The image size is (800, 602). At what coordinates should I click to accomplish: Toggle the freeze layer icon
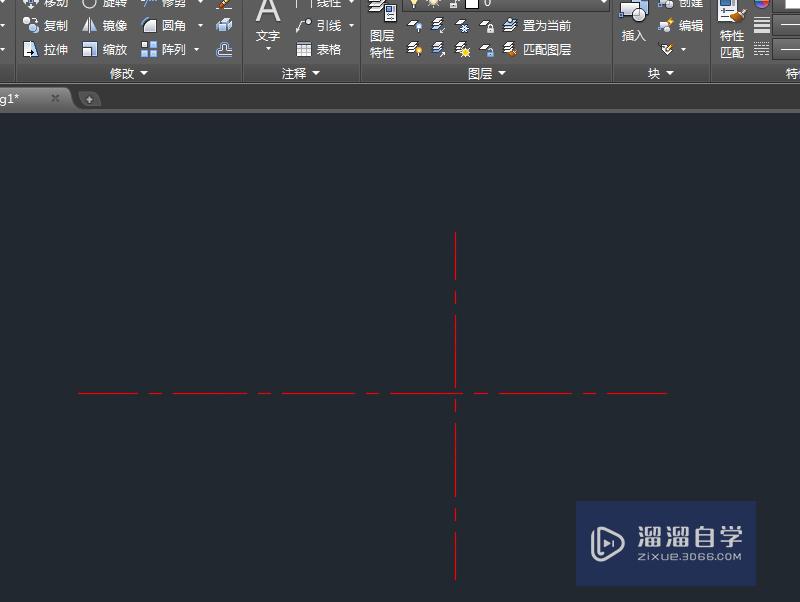coord(461,27)
